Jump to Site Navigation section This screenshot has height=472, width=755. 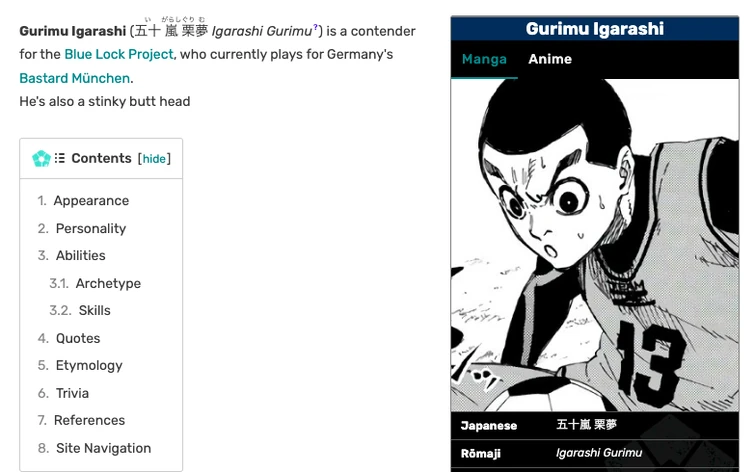point(104,448)
